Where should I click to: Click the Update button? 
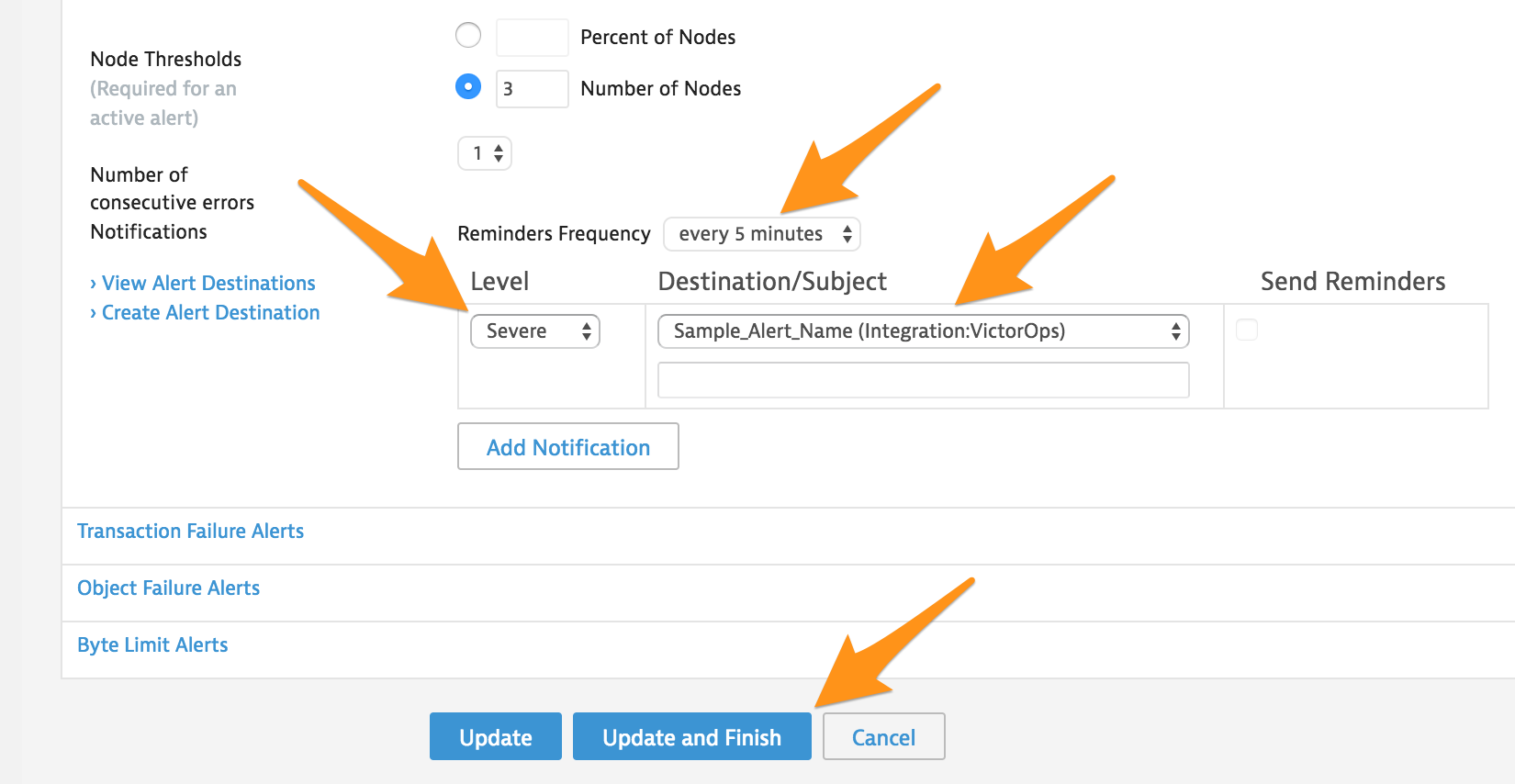pyautogui.click(x=495, y=736)
